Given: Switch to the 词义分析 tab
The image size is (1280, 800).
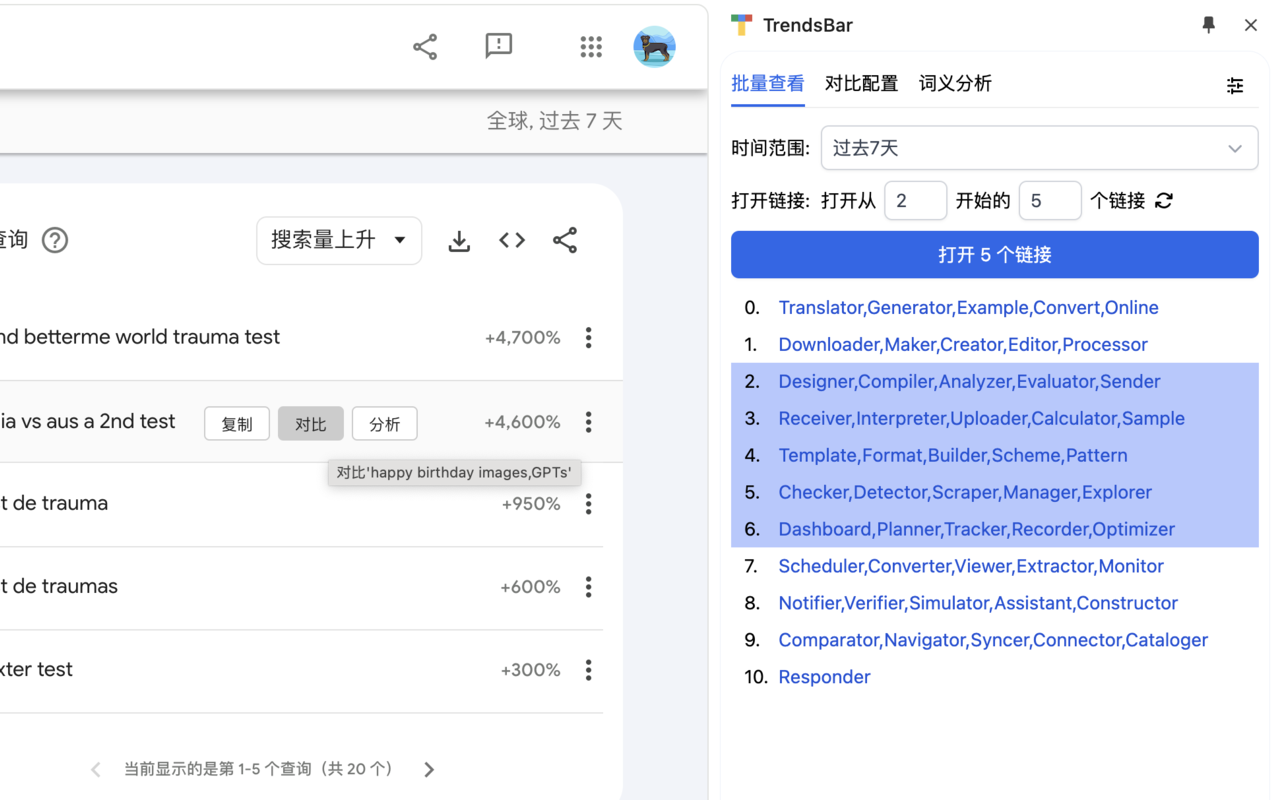Looking at the screenshot, I should point(954,84).
